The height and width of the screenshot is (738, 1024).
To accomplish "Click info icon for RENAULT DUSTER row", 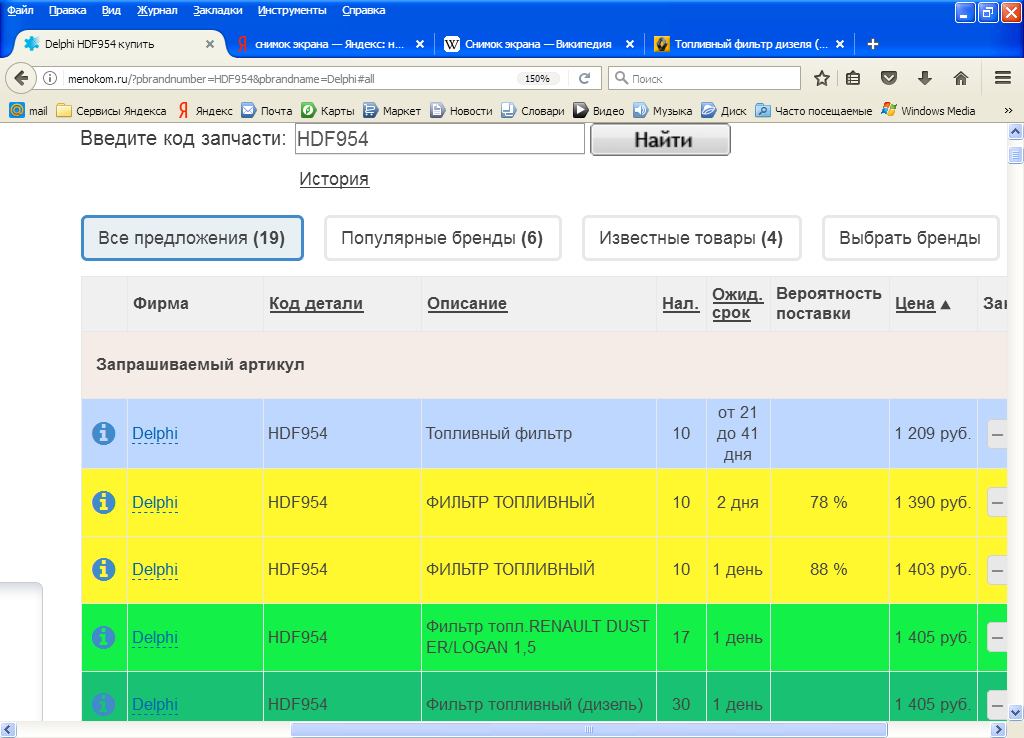I will [x=103, y=637].
